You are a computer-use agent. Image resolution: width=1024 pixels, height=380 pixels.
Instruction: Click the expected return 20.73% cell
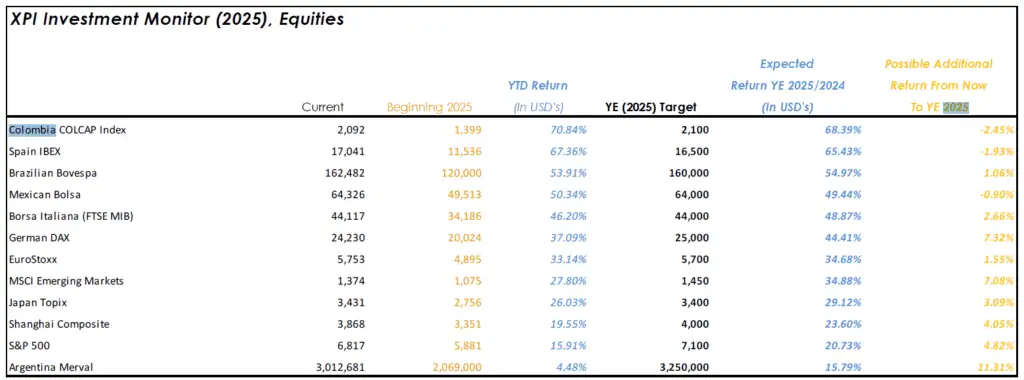(842, 345)
